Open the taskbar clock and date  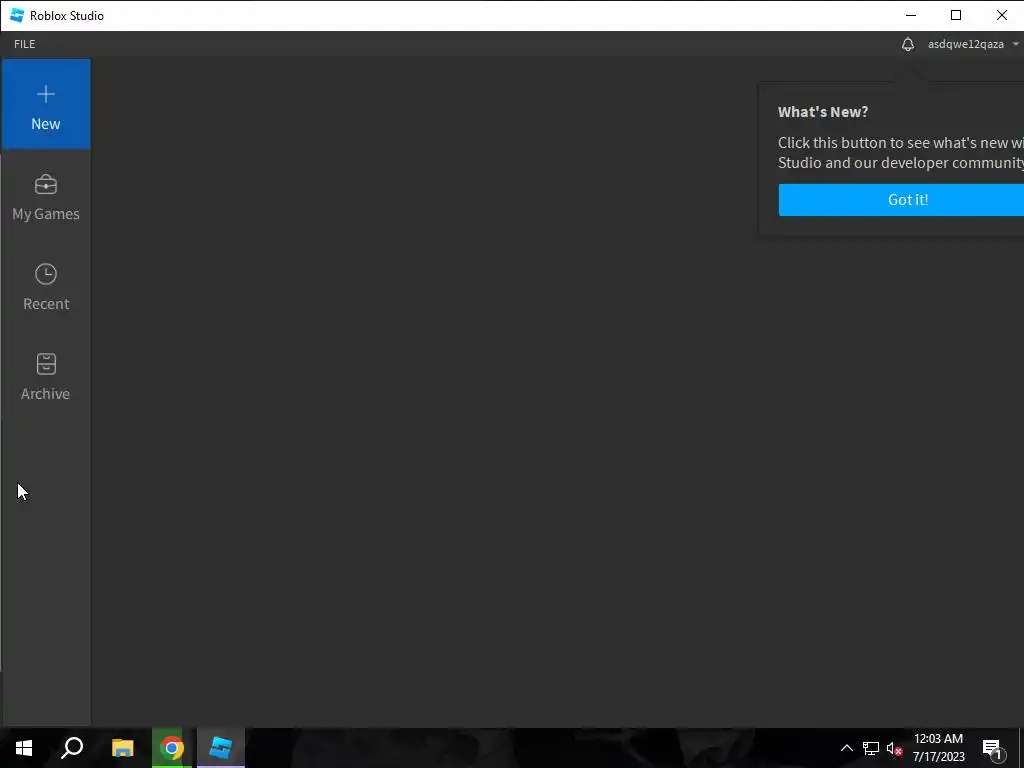(938, 748)
